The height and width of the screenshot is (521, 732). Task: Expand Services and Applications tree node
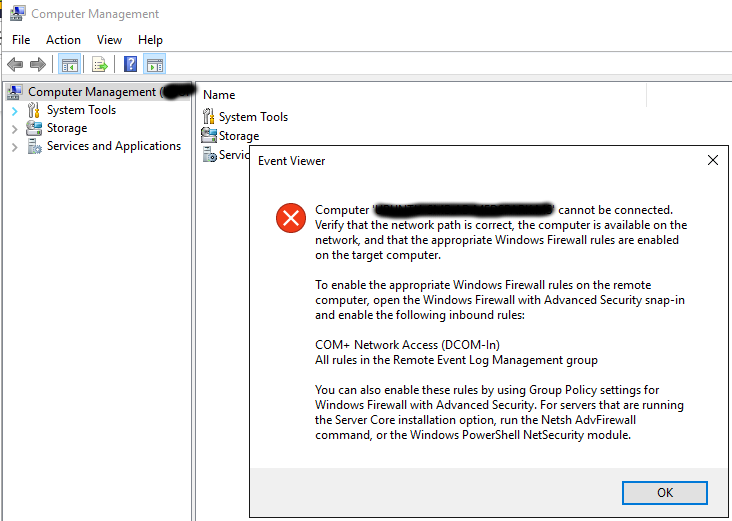pos(14,147)
